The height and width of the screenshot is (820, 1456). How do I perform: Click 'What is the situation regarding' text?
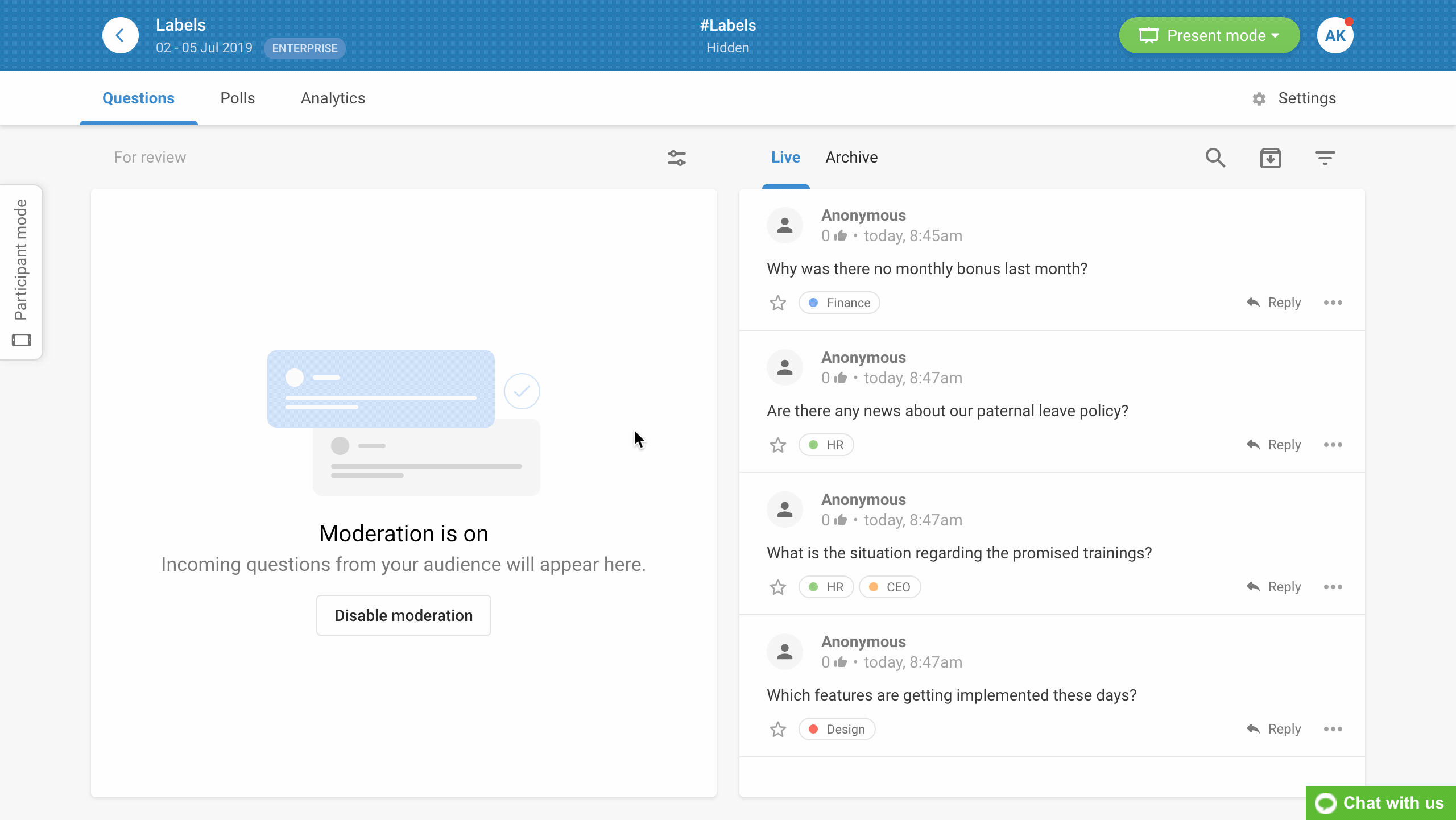pos(959,553)
